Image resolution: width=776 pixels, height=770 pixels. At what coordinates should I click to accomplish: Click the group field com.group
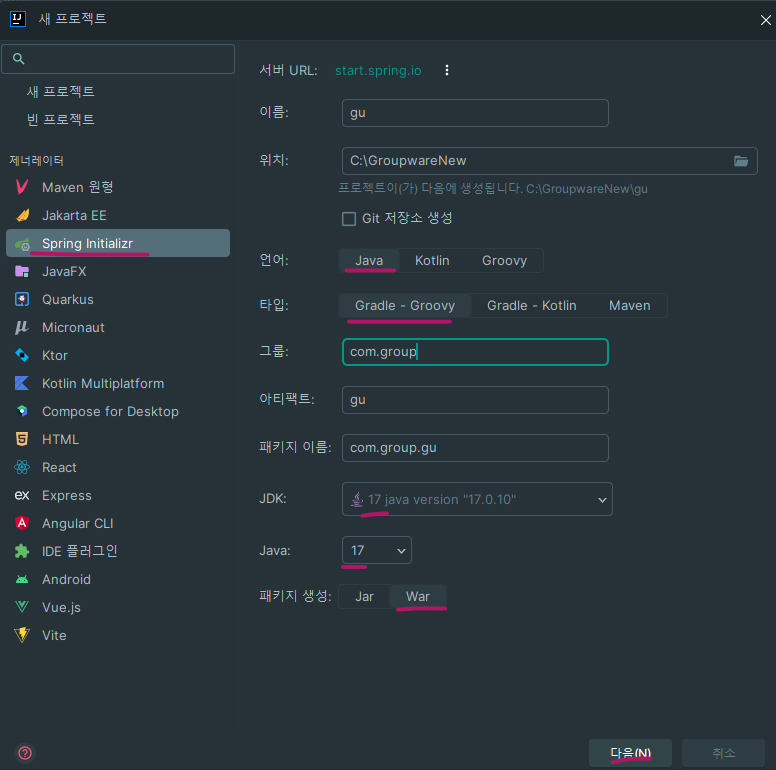point(475,352)
